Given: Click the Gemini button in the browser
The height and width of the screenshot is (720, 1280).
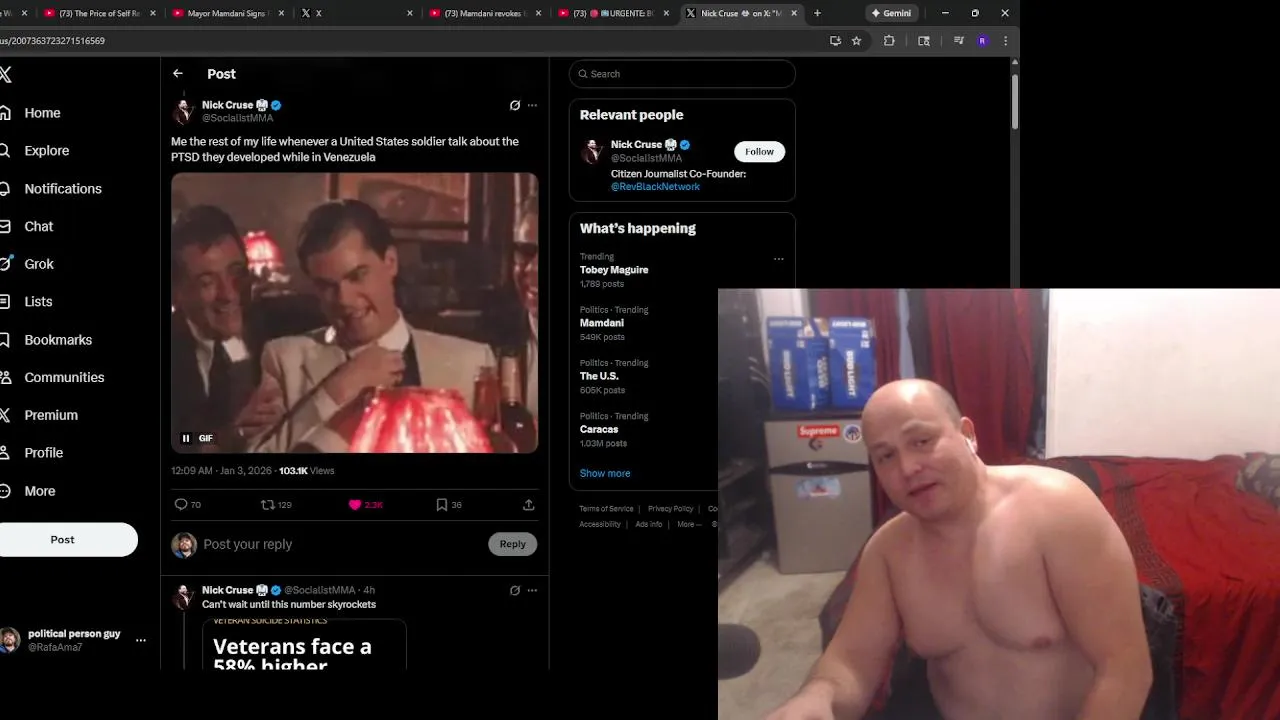Looking at the screenshot, I should tap(891, 13).
